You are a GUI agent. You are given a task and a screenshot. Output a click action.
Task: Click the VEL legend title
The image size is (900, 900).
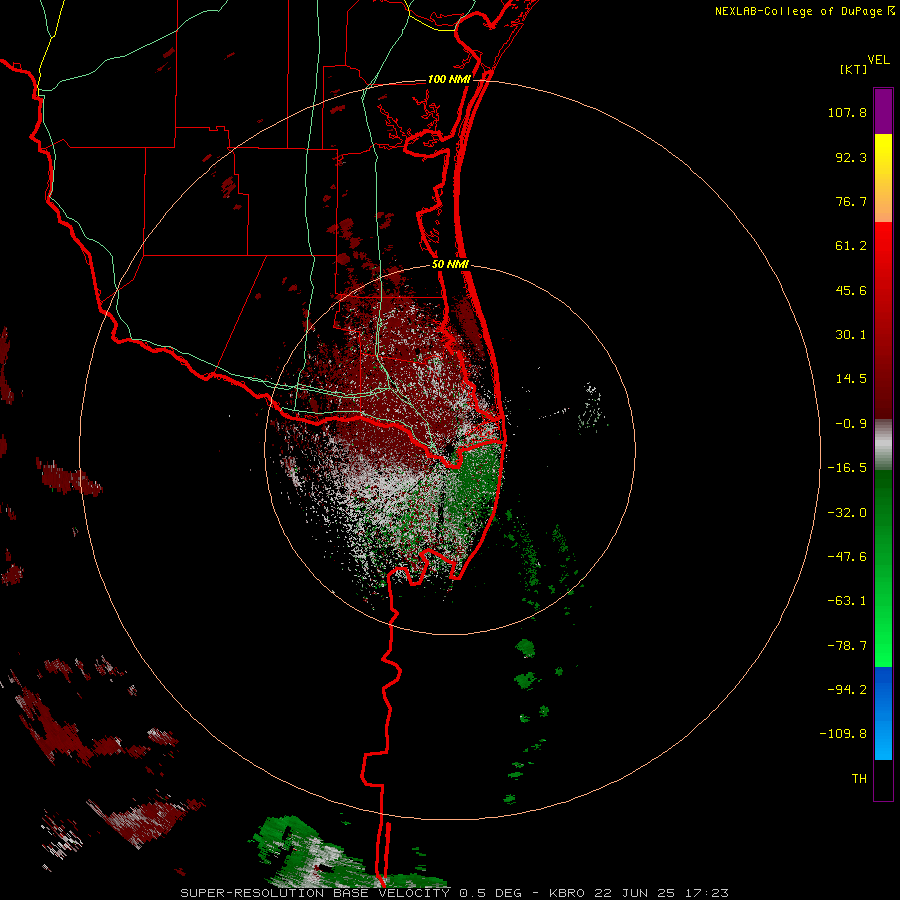(x=878, y=60)
